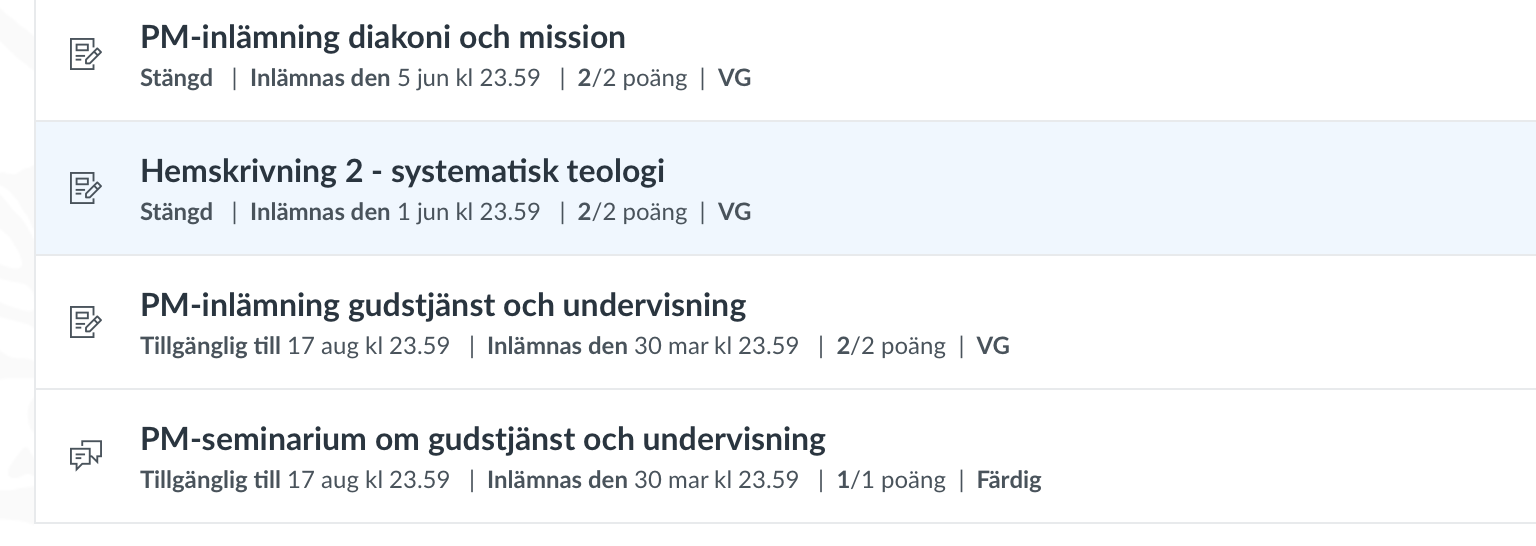Click Stängd status under PM-inlämning diakoni
1536x546 pixels.
click(x=177, y=78)
